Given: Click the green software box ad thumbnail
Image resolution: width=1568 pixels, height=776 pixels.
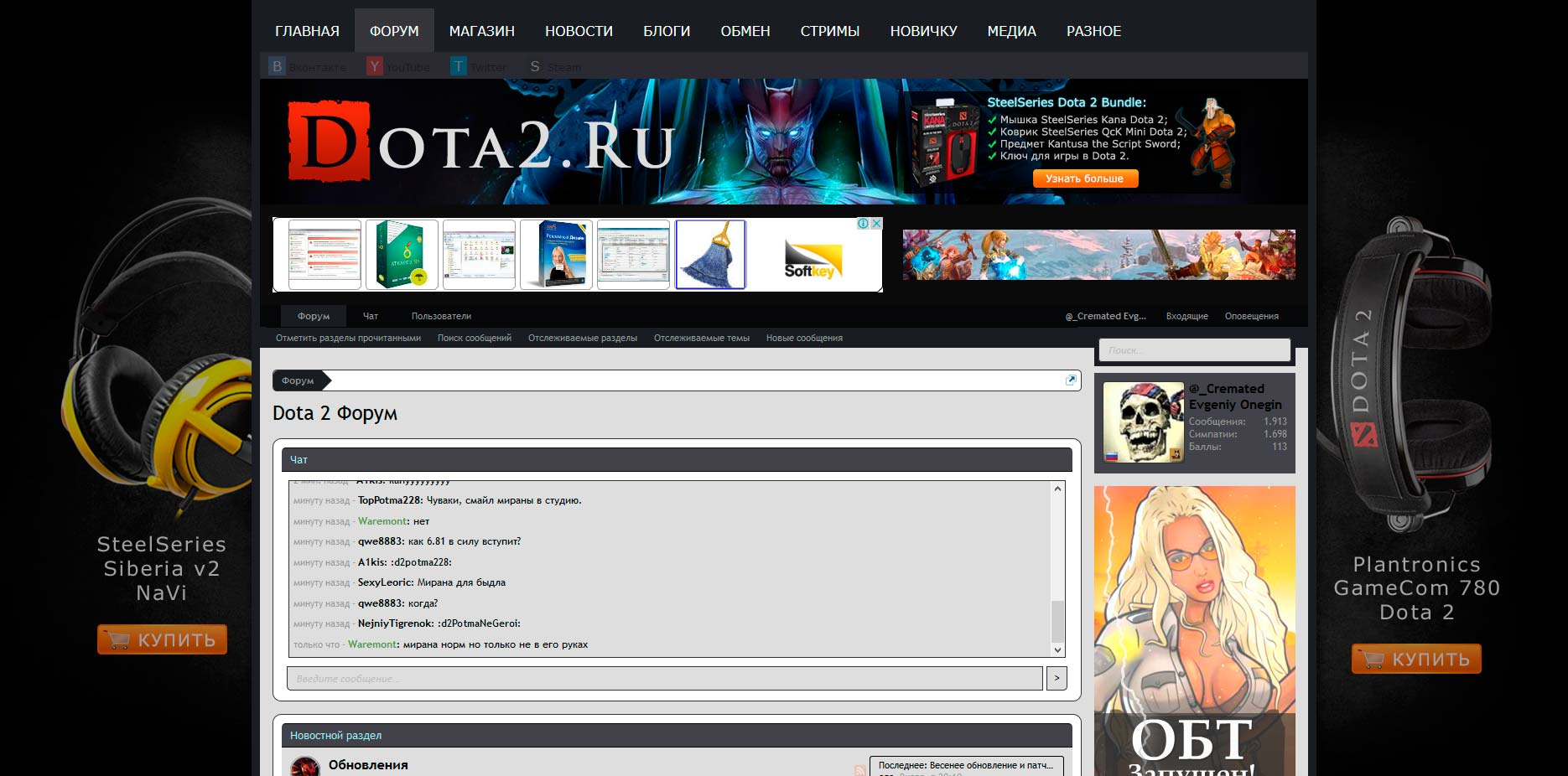Looking at the screenshot, I should [402, 255].
